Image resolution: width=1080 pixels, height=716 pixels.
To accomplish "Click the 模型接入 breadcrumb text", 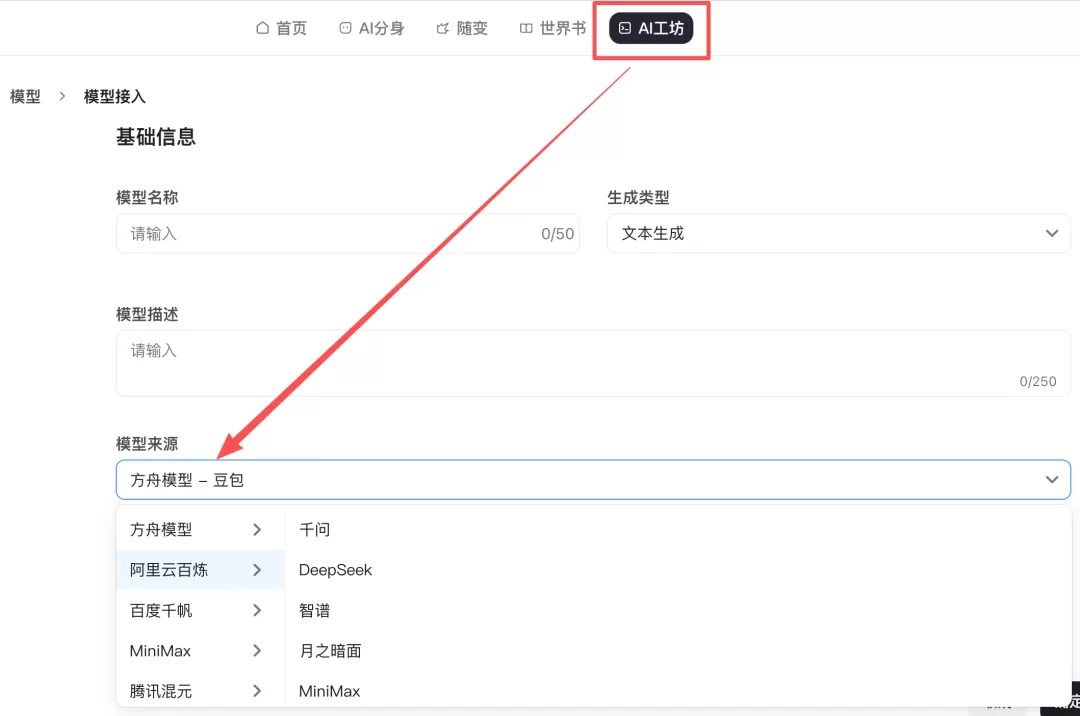I will (114, 96).
